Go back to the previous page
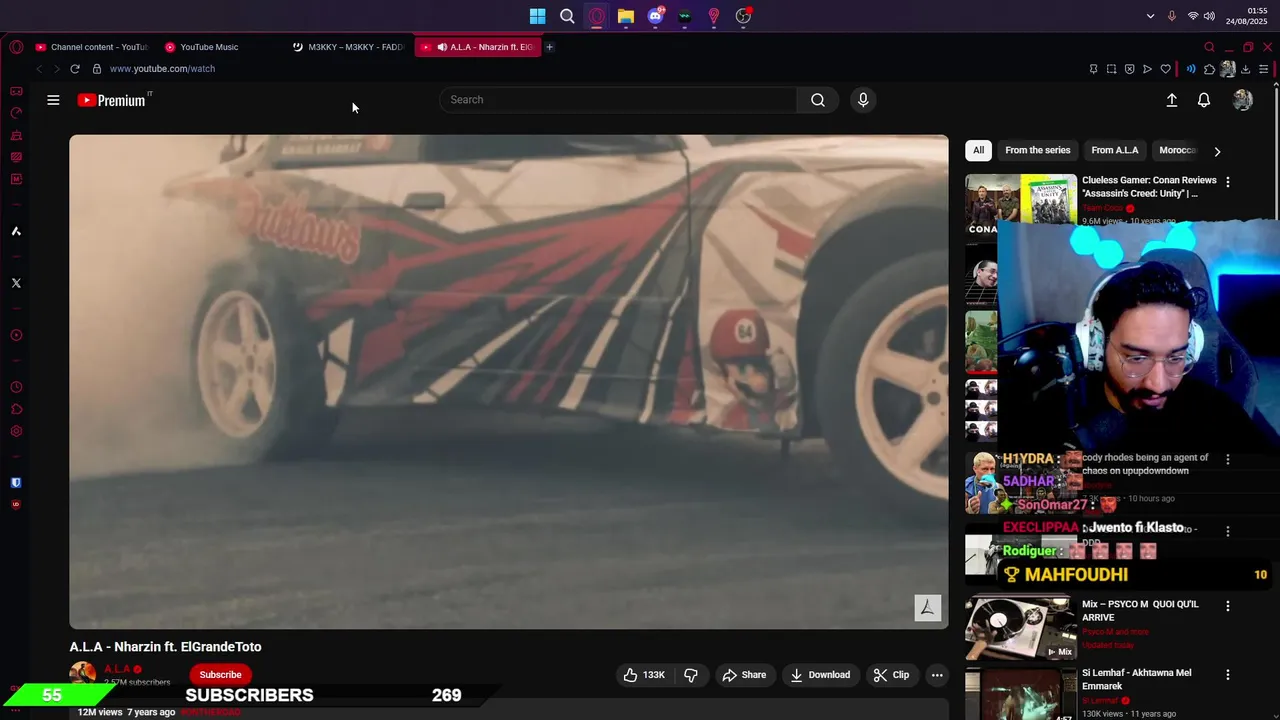1280x720 pixels. click(x=39, y=69)
